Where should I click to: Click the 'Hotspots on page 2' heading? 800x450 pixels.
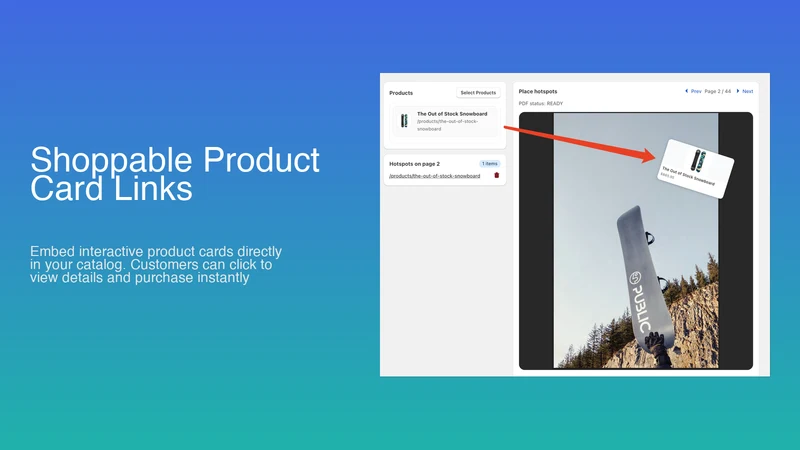(x=414, y=164)
